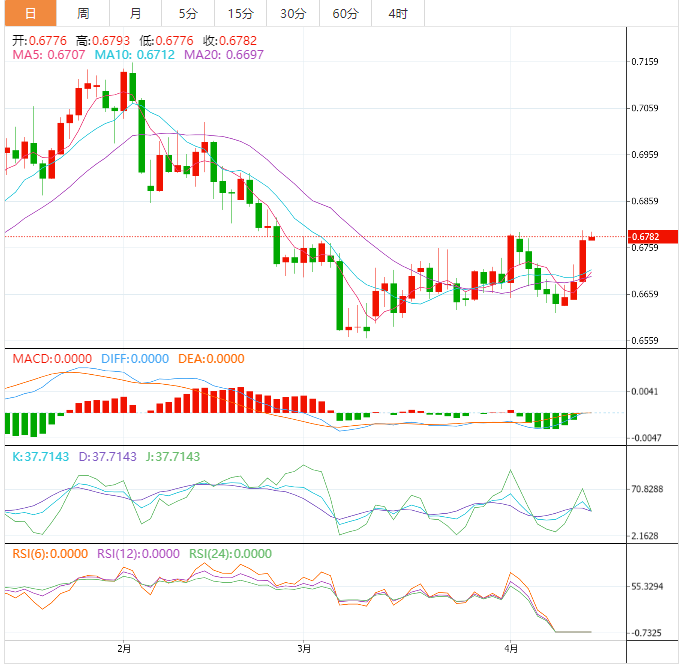Open the 30分 timeframe tab
The image size is (684, 672).
[x=293, y=13]
